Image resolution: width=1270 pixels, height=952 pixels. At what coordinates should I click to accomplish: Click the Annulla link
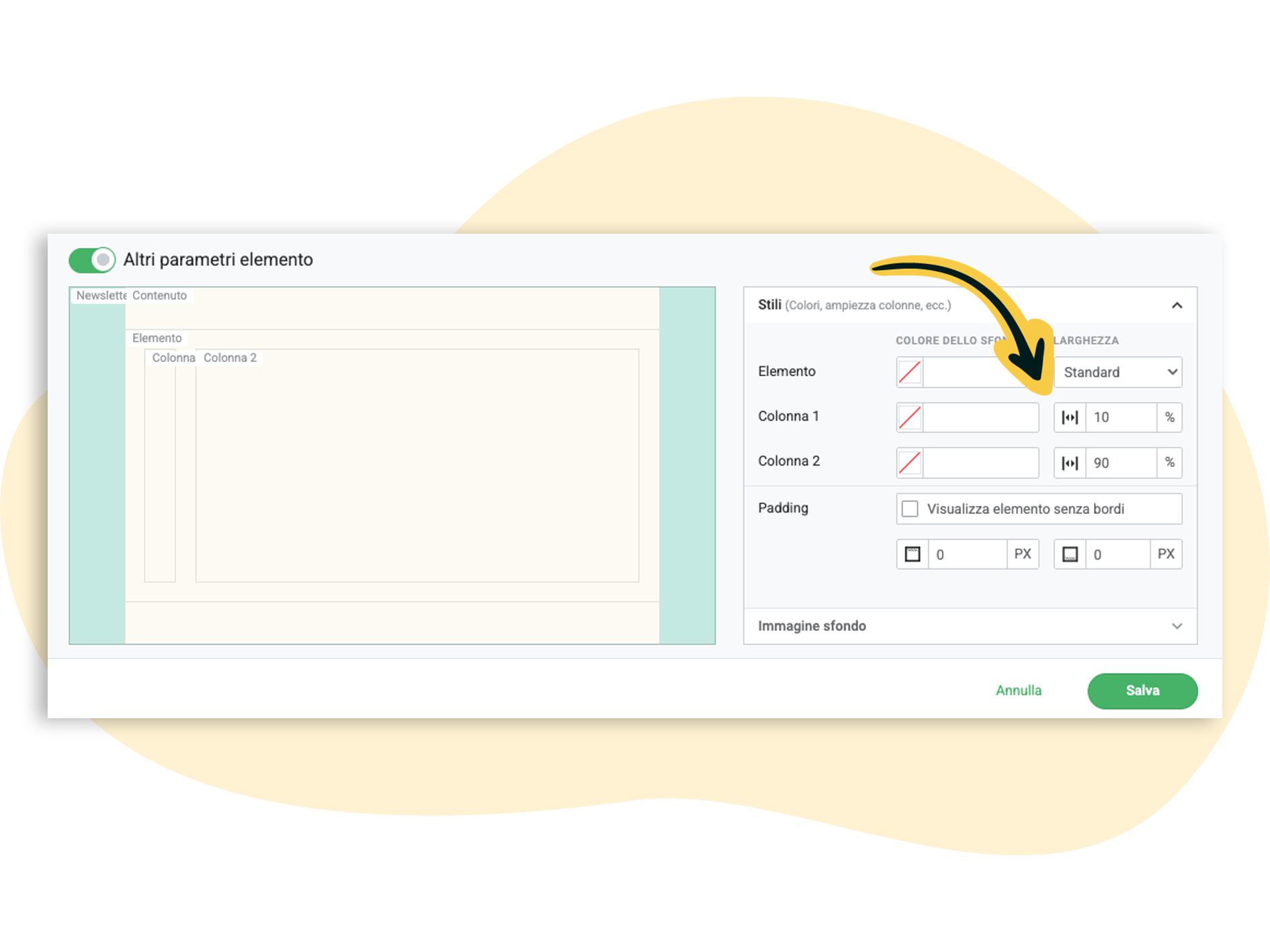tap(1018, 691)
